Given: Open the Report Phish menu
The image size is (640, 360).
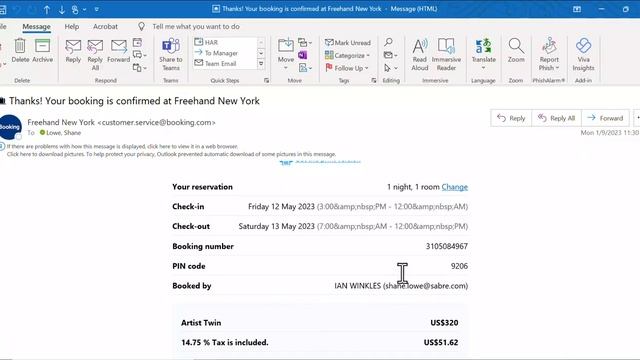Looking at the screenshot, I should (x=549, y=54).
